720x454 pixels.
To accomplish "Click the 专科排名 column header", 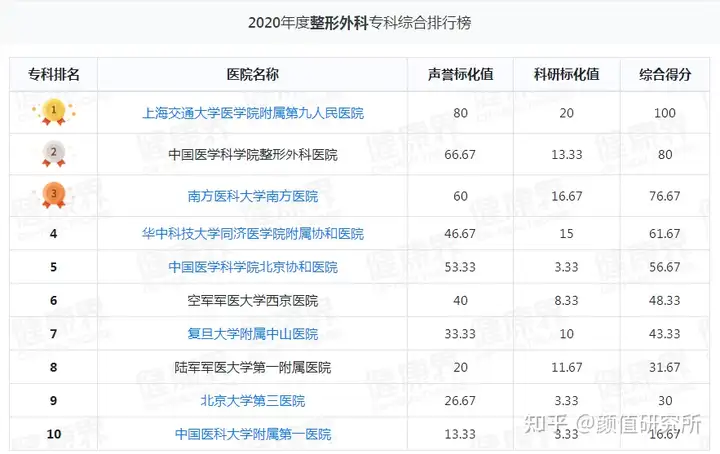I will pos(54,74).
